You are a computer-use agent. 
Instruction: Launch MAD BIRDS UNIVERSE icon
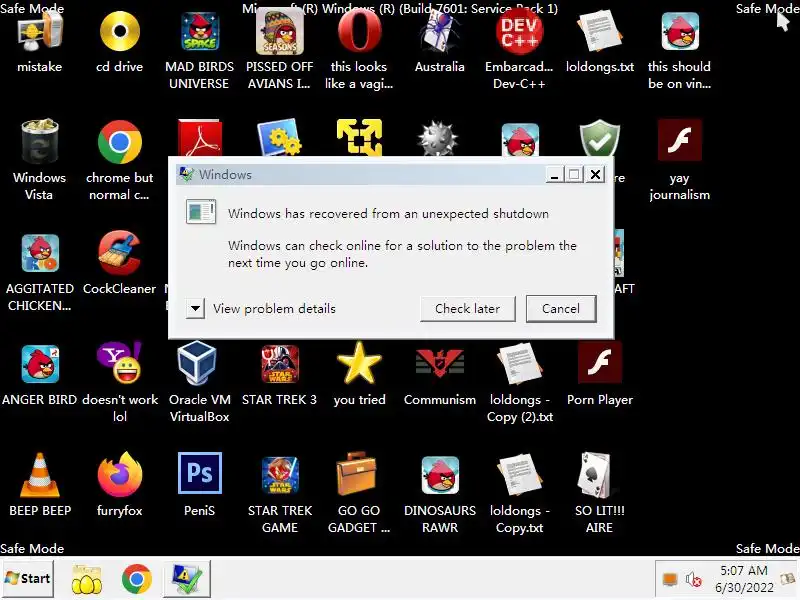(199, 32)
